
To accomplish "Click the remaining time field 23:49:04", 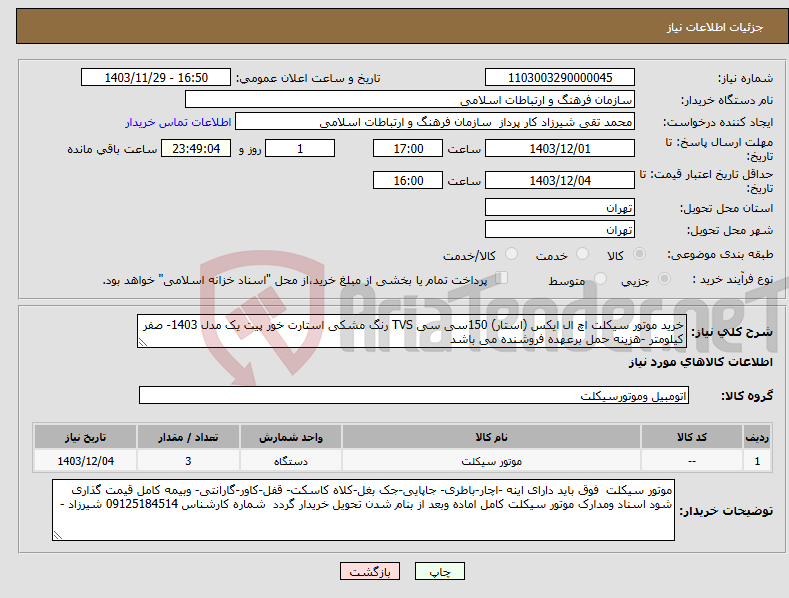I will tap(196, 148).
